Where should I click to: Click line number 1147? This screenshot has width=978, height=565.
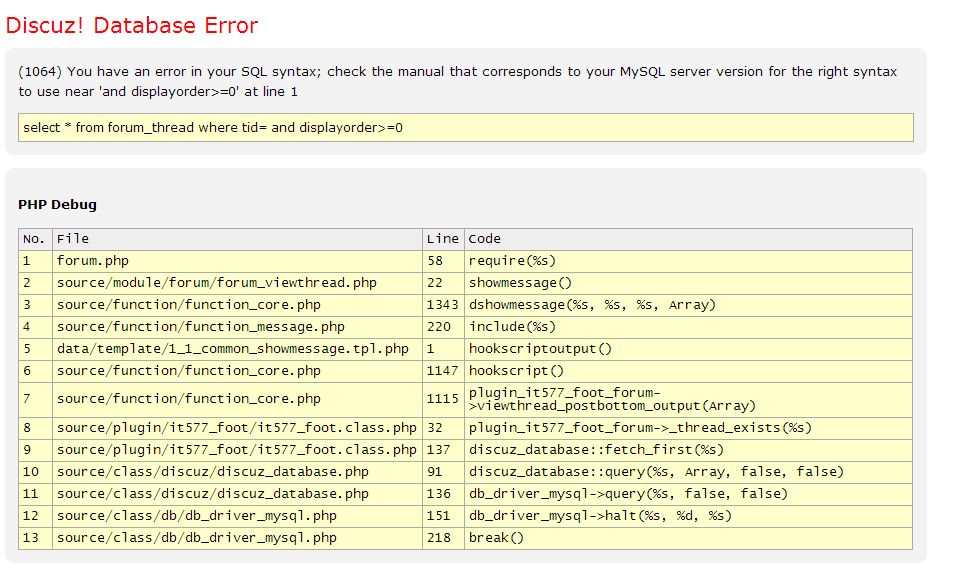(x=443, y=370)
